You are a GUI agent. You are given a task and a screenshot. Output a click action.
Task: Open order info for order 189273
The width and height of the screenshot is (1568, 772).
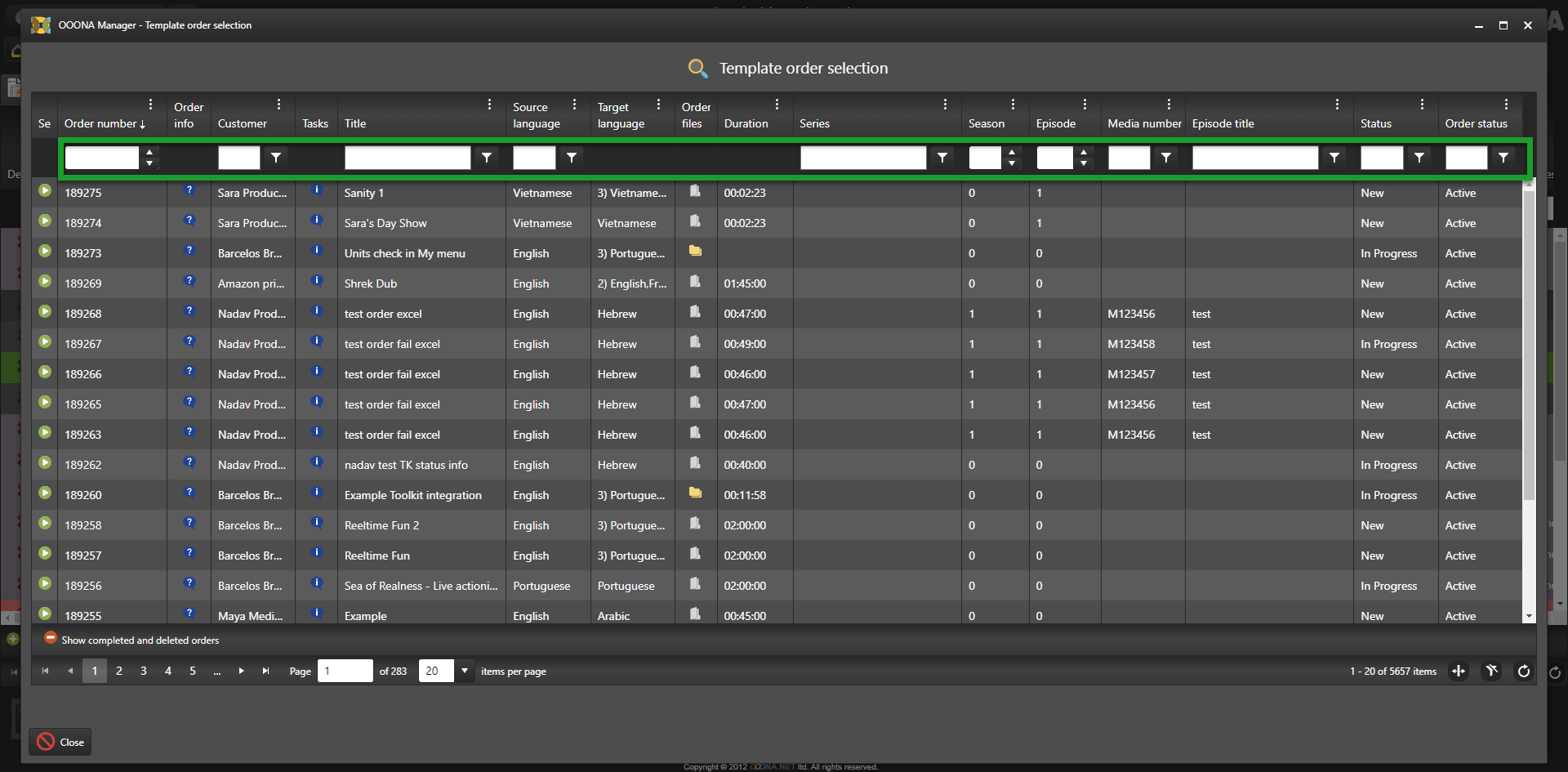189,251
